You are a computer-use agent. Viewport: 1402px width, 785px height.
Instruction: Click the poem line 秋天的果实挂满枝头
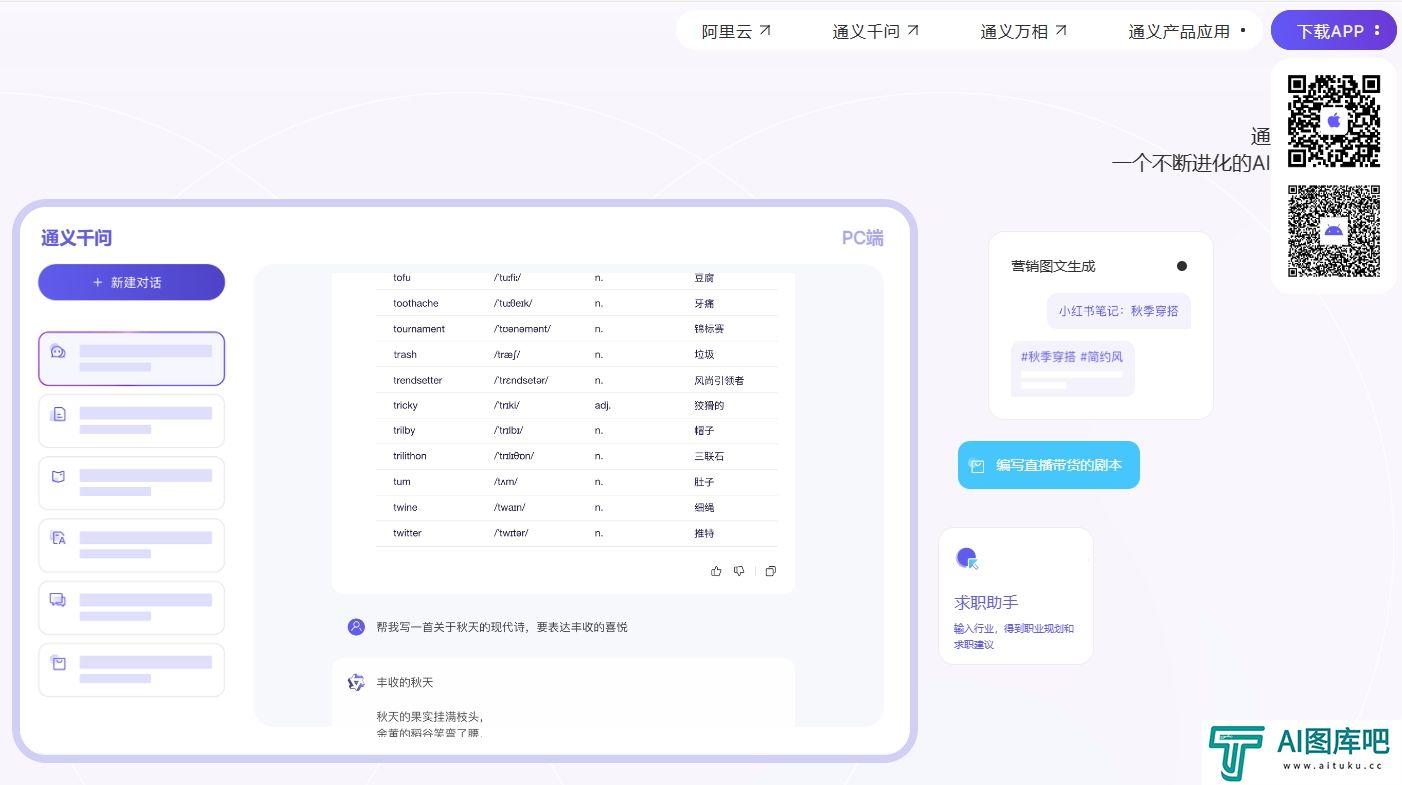pos(430,716)
